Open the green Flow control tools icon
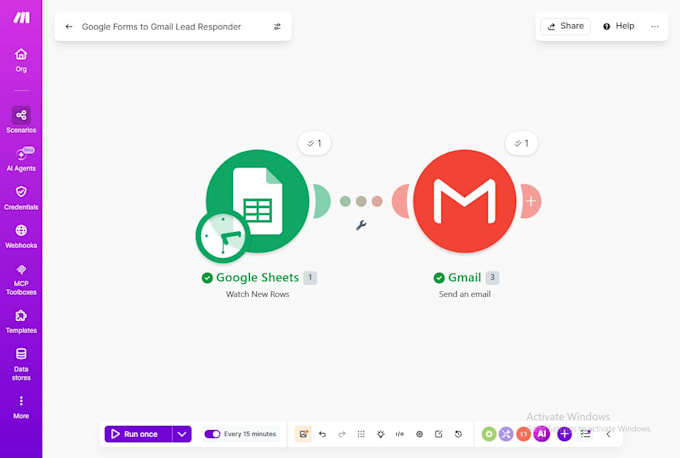Screen dimensions: 680x458 coord(489,434)
